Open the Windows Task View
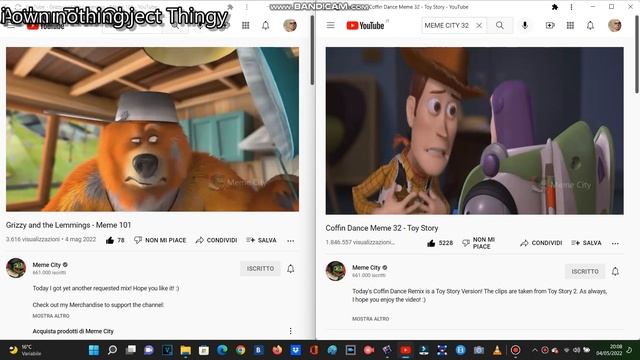The width and height of the screenshot is (640, 360). coord(131,350)
